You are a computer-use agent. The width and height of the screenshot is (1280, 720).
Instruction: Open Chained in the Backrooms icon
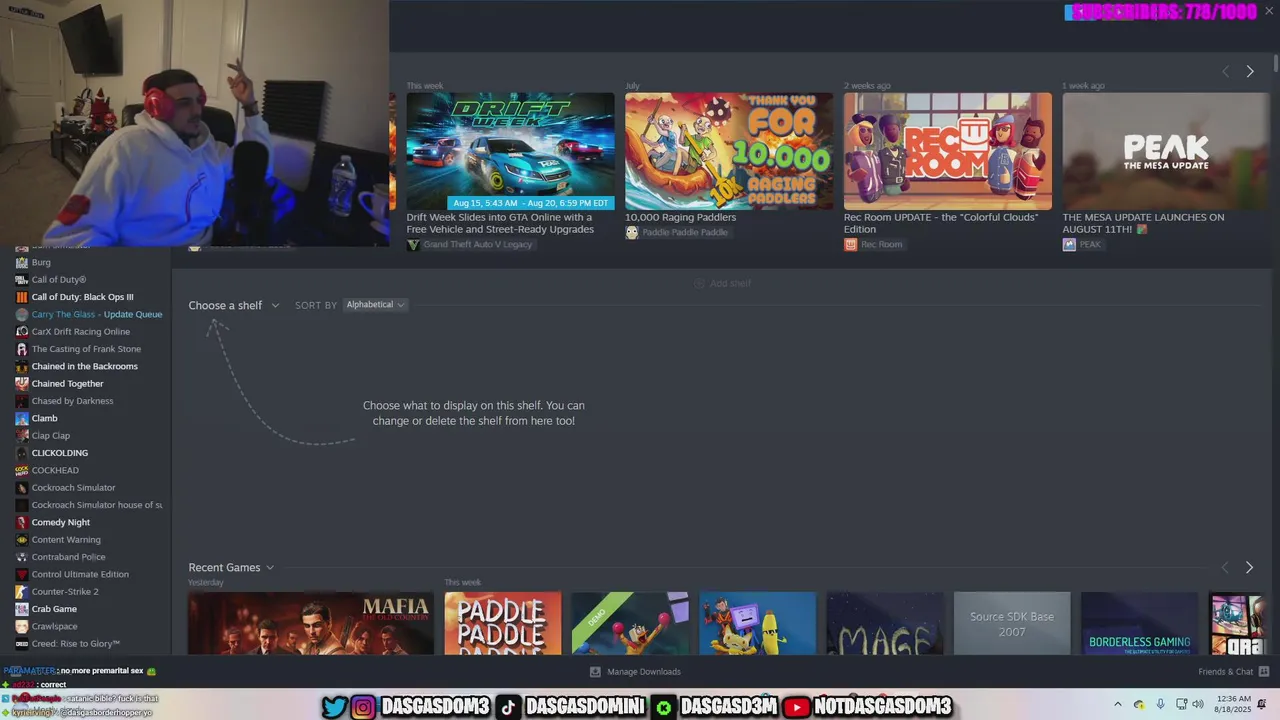point(22,366)
